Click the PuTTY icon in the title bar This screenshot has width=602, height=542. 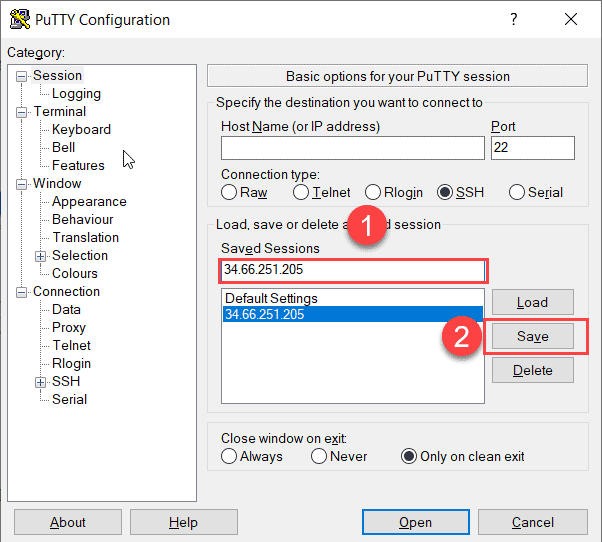click(20, 19)
